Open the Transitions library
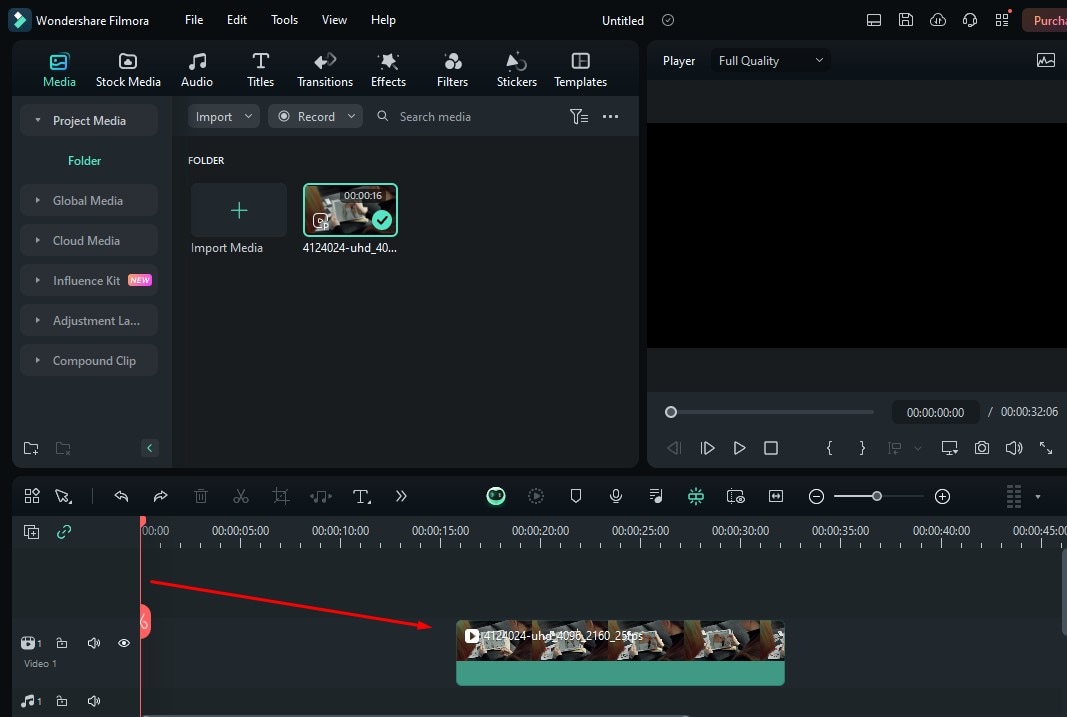 click(x=325, y=70)
